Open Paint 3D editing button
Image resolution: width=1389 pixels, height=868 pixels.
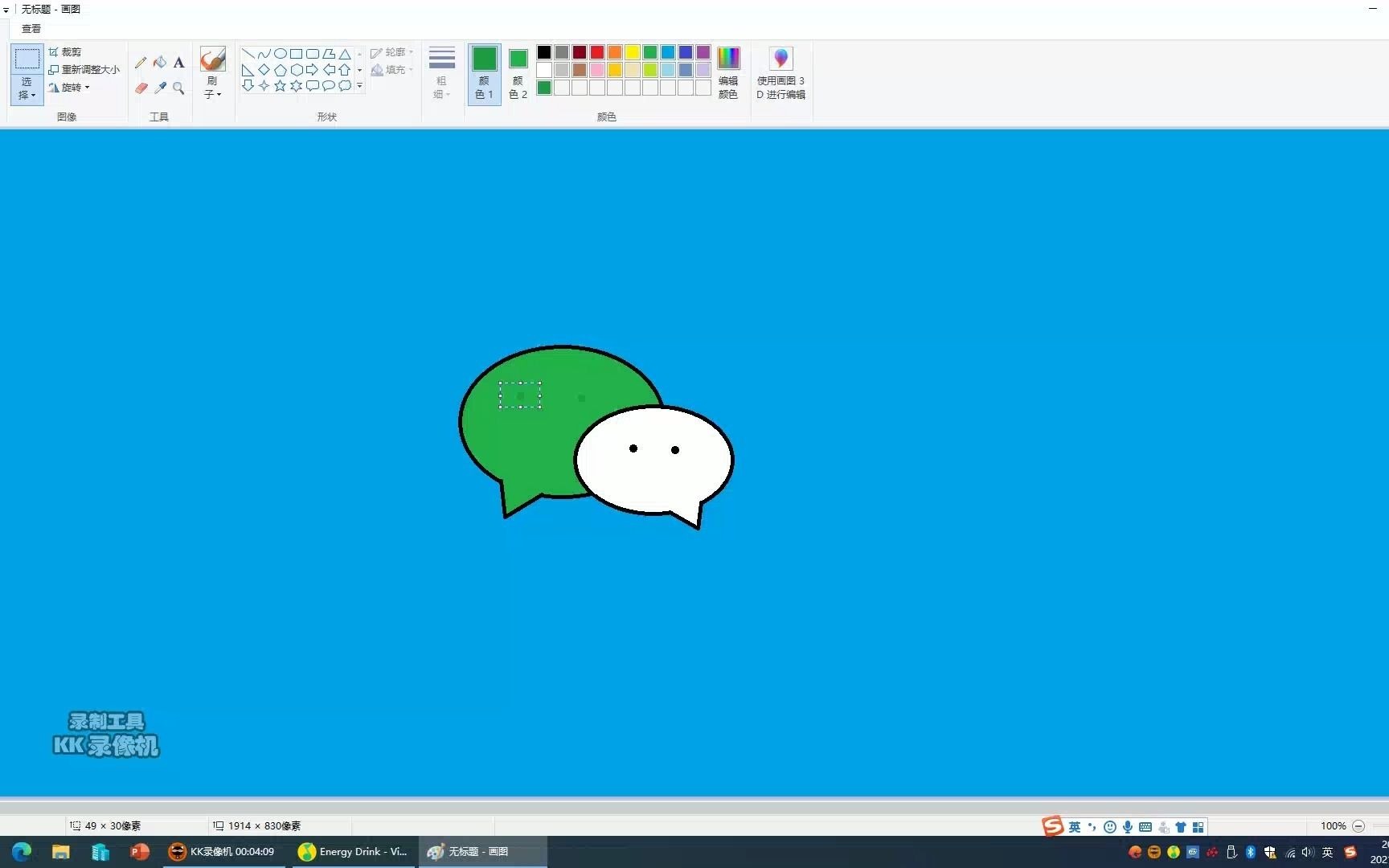(781, 73)
